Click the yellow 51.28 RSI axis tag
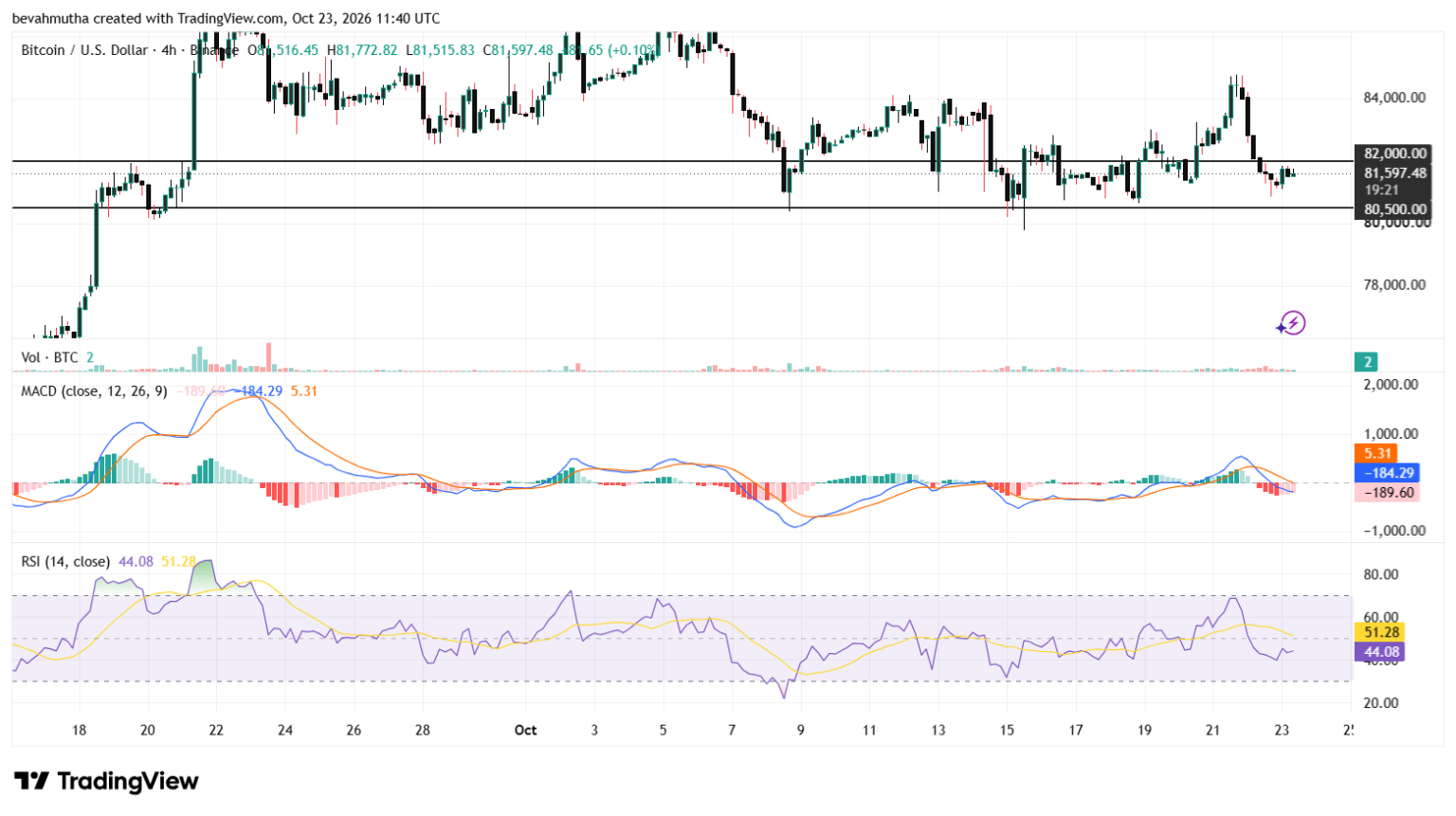 [x=1381, y=632]
